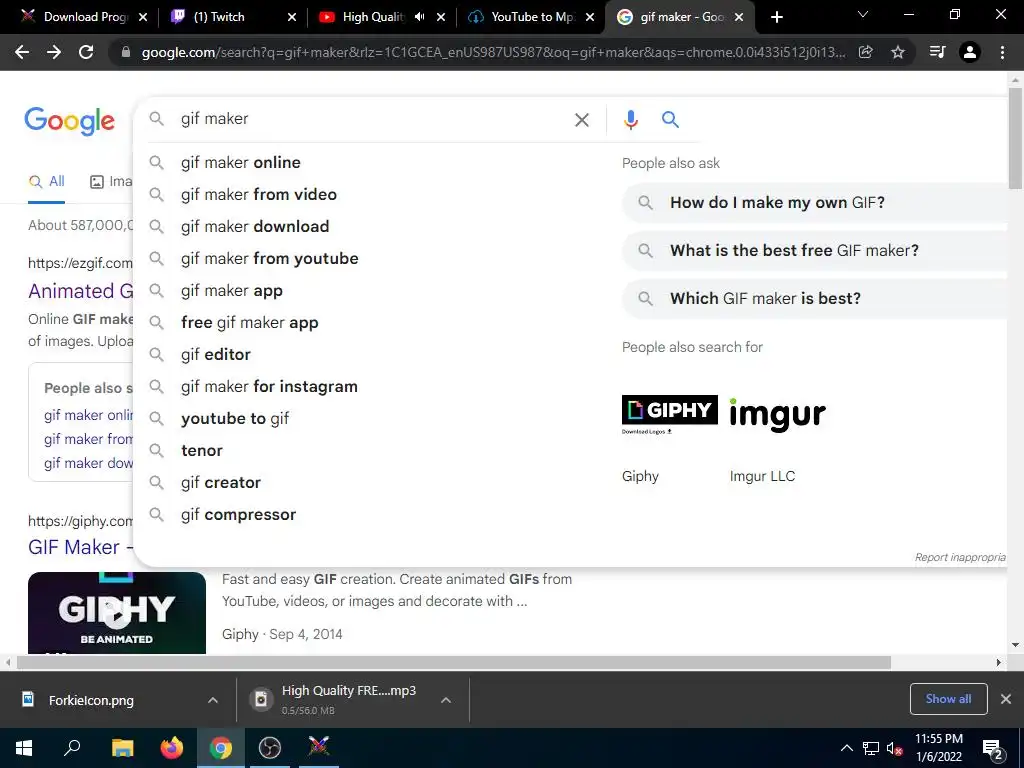Expand ForkieIcon.png download options
This screenshot has height=768, width=1024.
(x=213, y=700)
